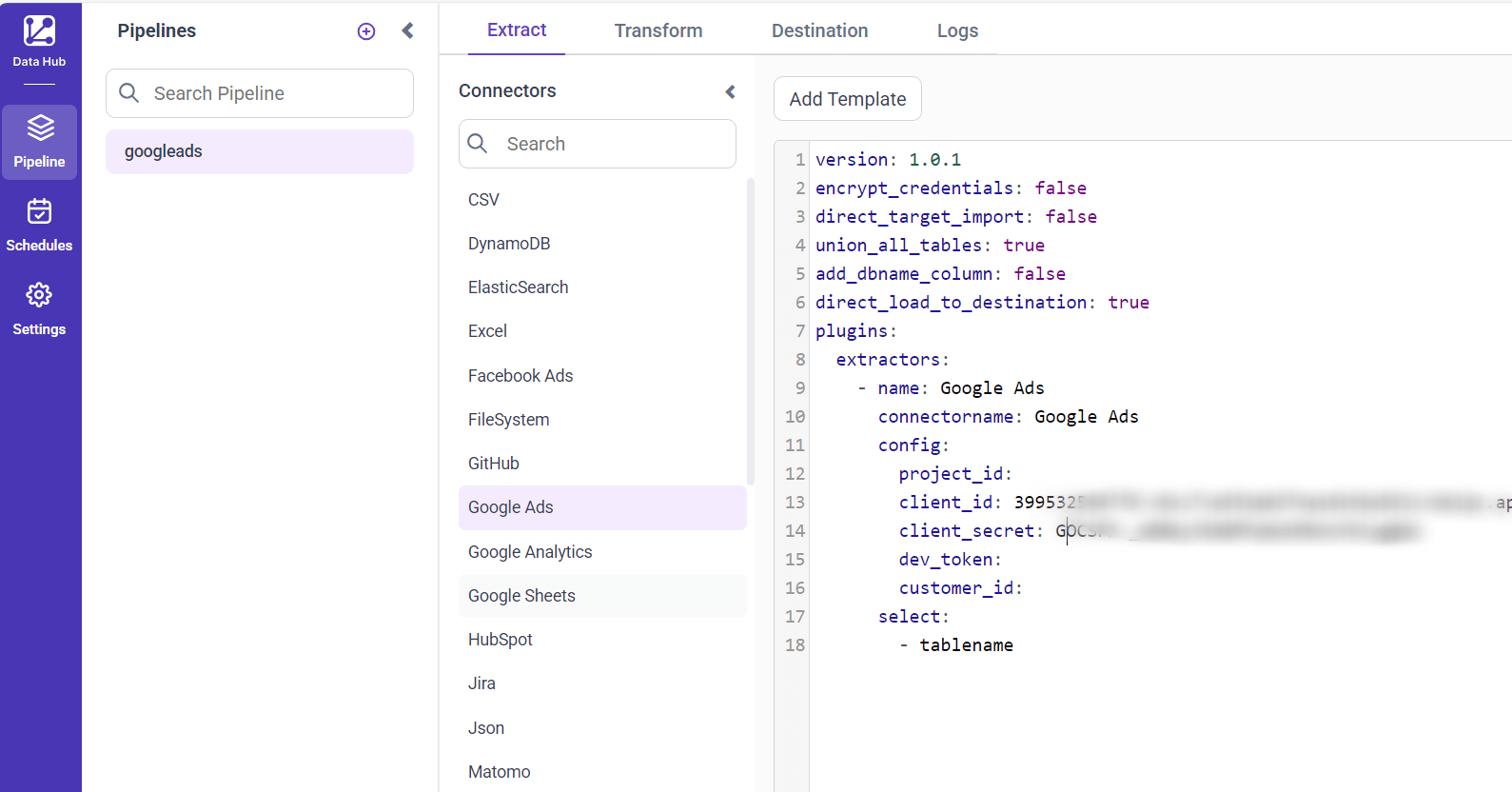Click the Connectors panel heading
The image size is (1512, 792).
(x=507, y=90)
